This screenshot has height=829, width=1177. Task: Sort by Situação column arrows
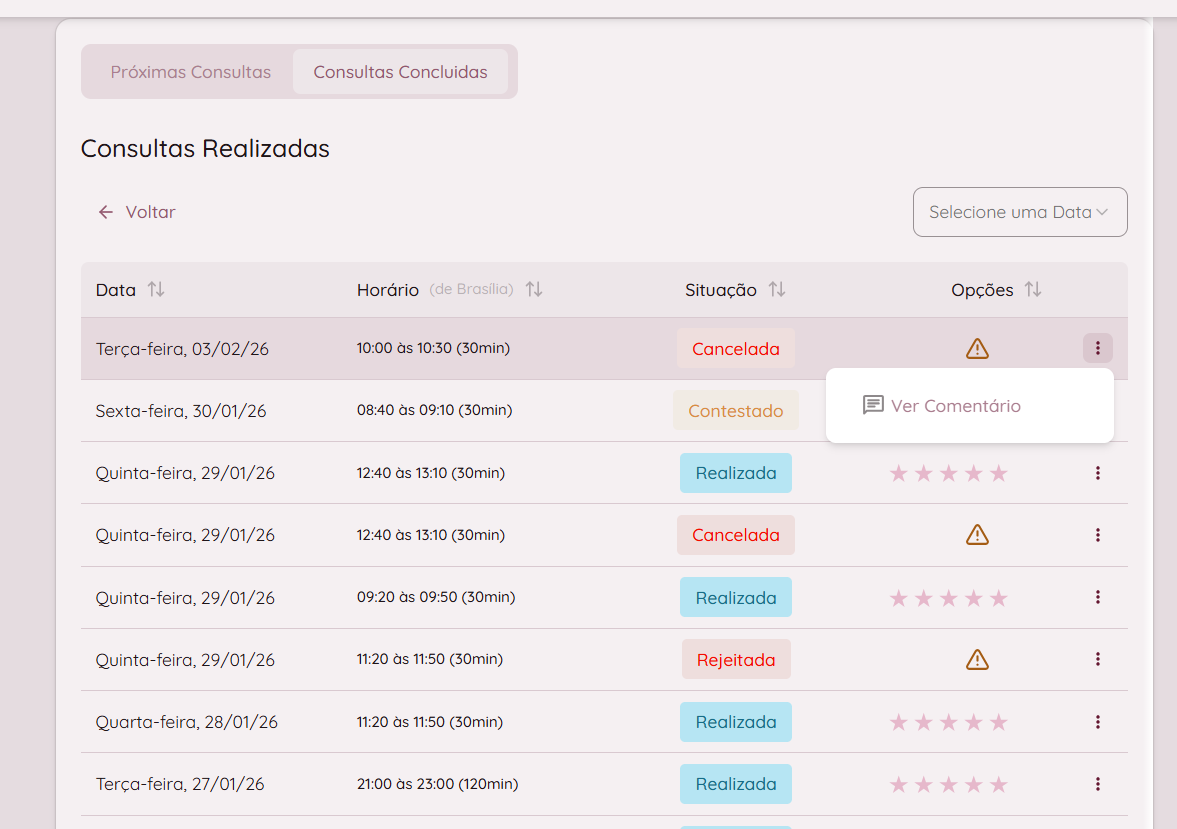click(777, 290)
